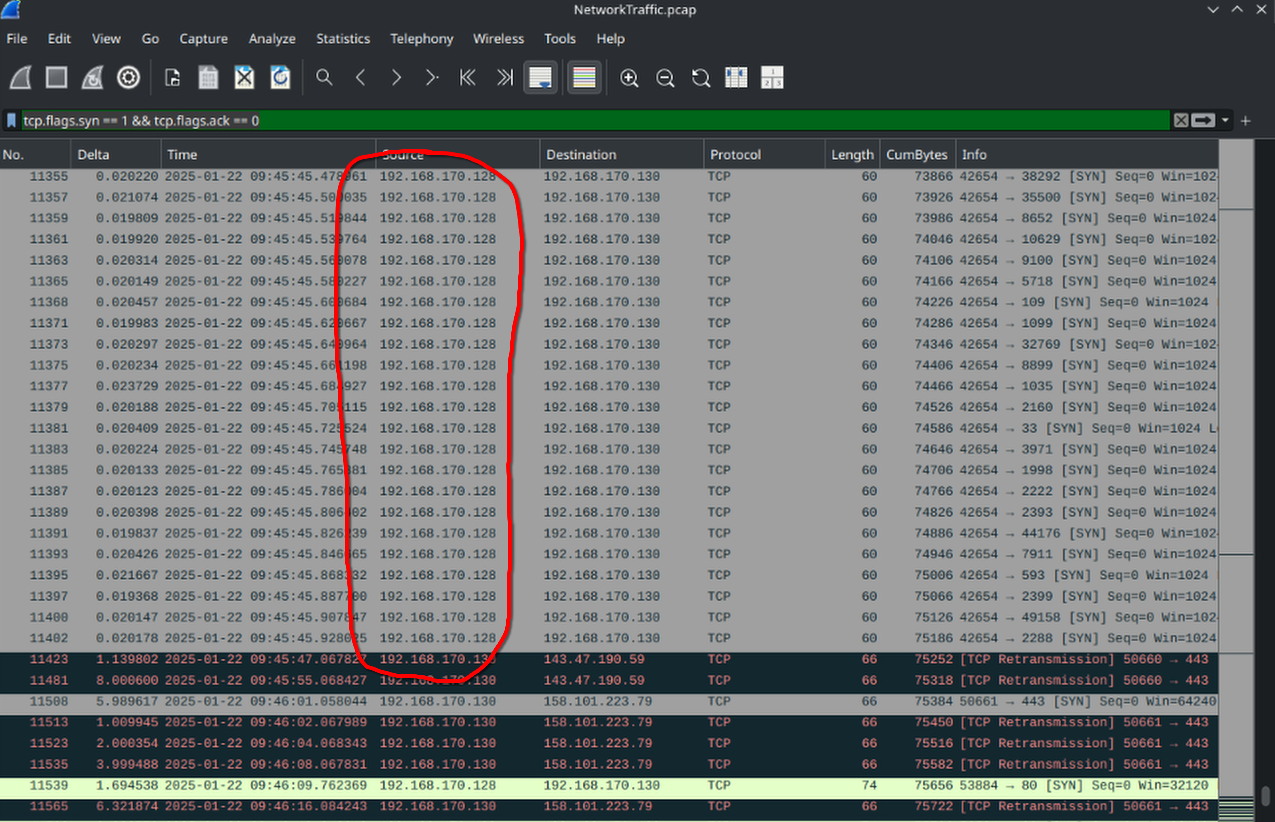Sort packets by the Protocol column header
1275x822 pixels.
pos(735,155)
